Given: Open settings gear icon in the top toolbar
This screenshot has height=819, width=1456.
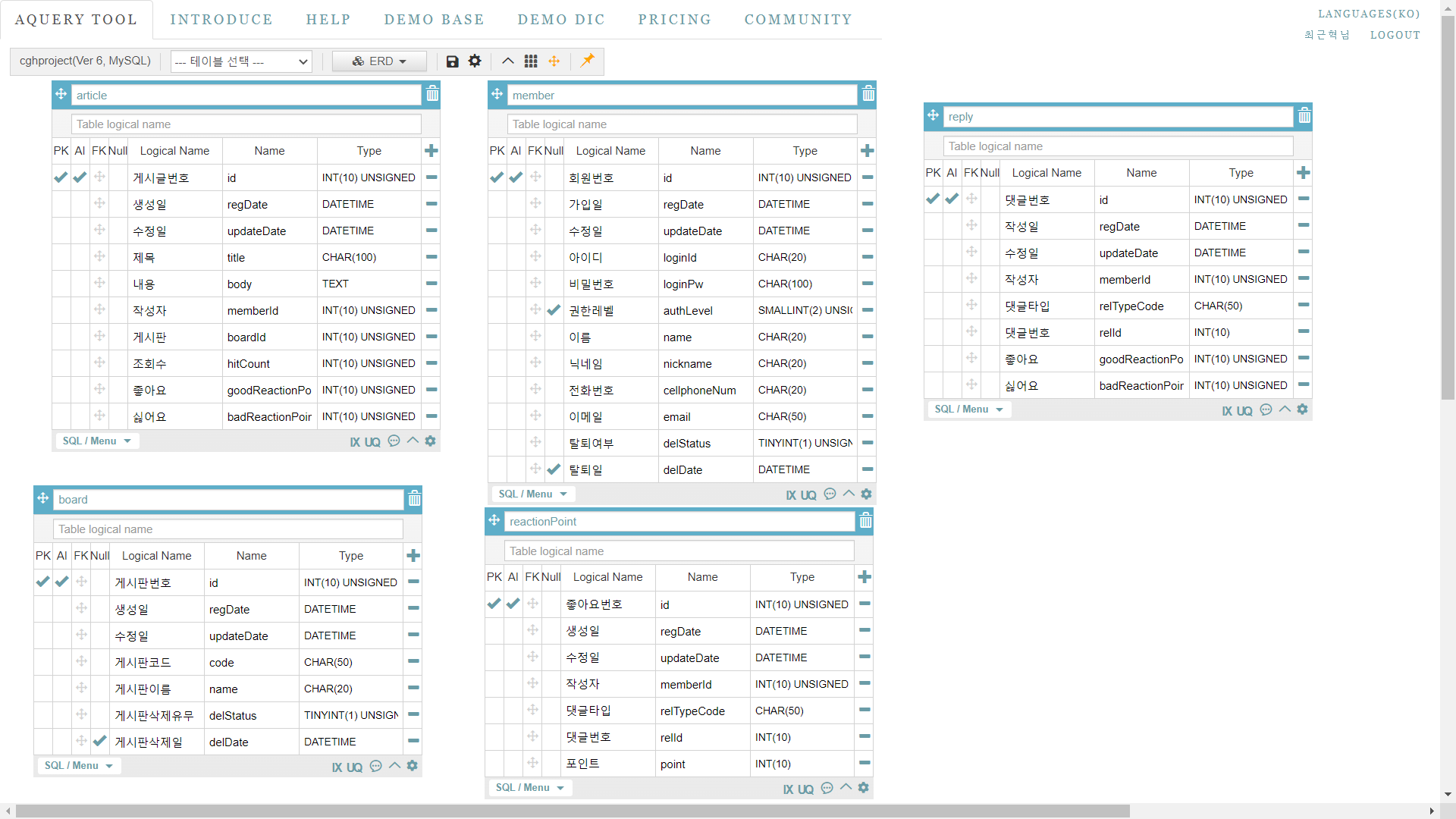Looking at the screenshot, I should point(475,61).
